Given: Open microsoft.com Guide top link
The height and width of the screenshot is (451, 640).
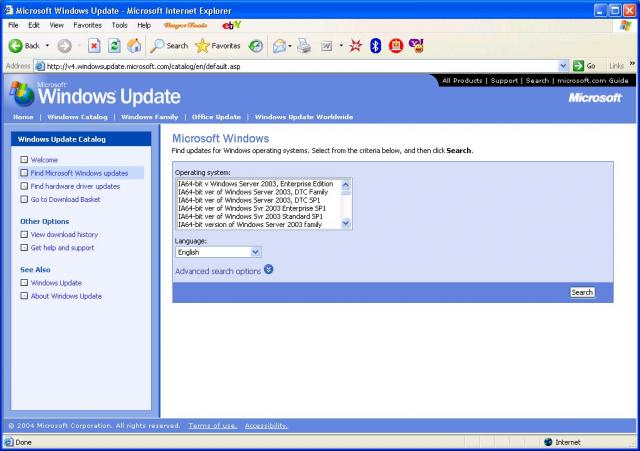Looking at the screenshot, I should (593, 80).
